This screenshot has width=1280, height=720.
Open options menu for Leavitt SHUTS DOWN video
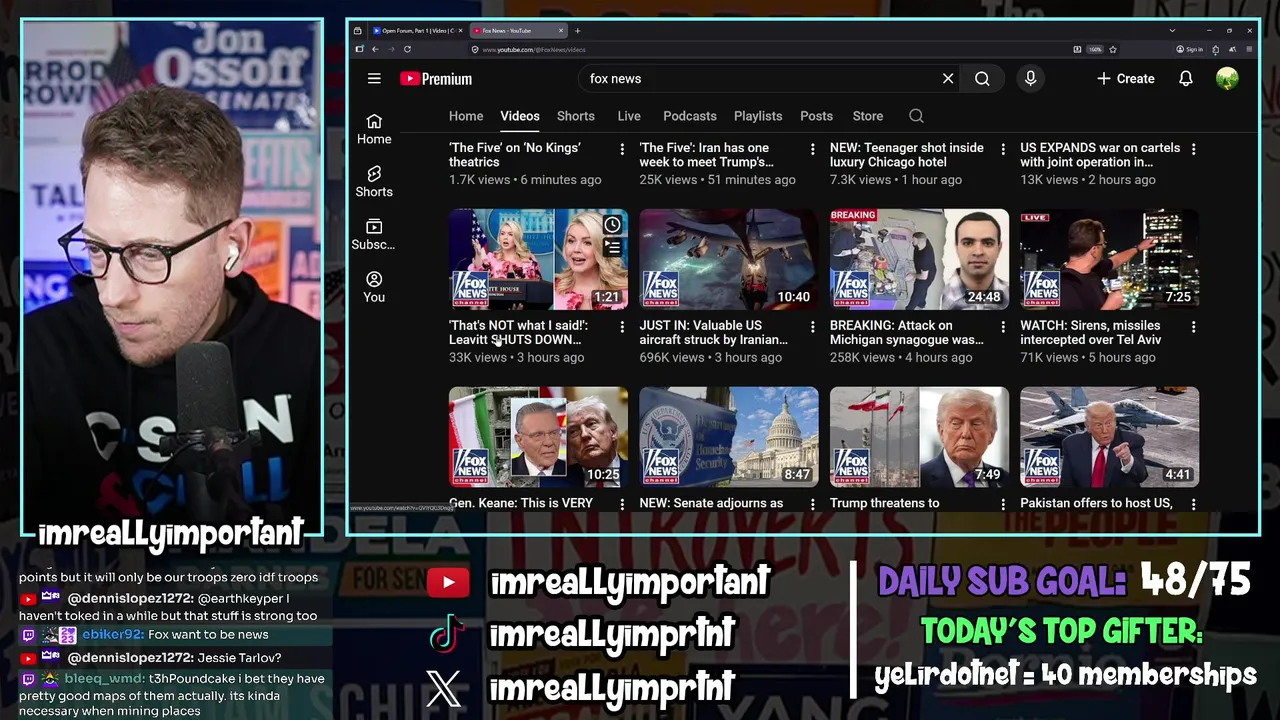tap(622, 327)
